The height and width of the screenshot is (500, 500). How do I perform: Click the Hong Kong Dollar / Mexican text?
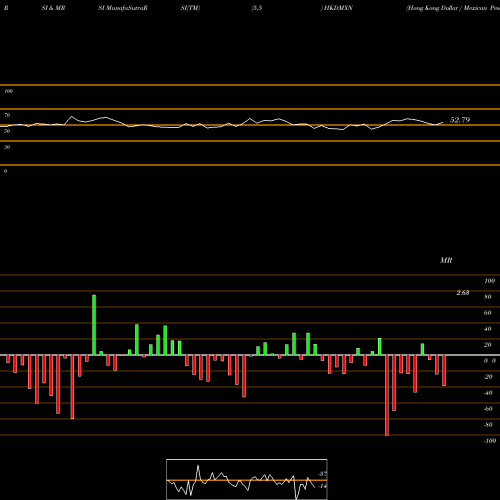pos(447,8)
